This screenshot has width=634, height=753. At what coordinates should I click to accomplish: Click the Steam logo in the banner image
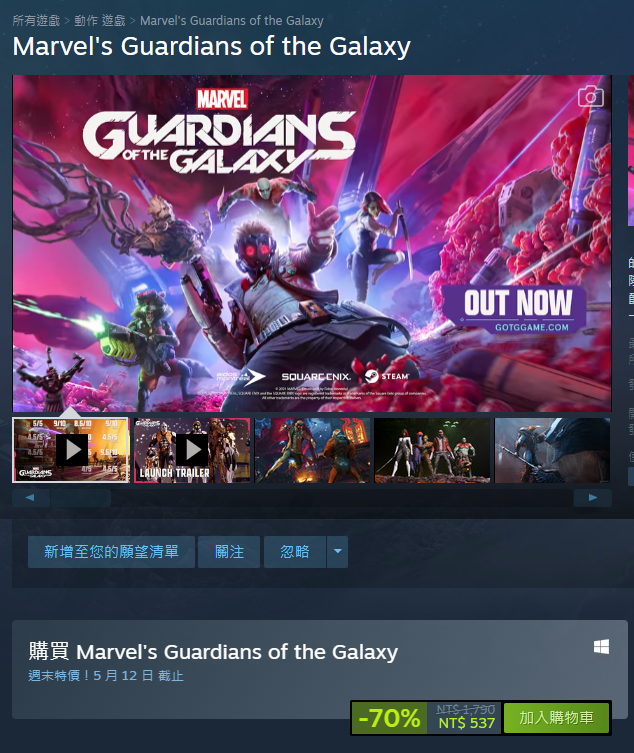tap(387, 376)
